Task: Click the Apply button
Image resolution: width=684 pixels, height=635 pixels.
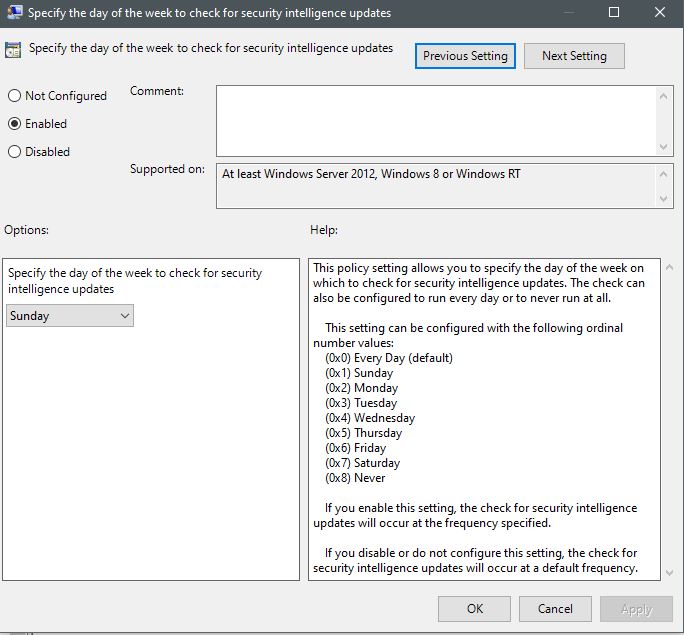Action: coord(636,609)
